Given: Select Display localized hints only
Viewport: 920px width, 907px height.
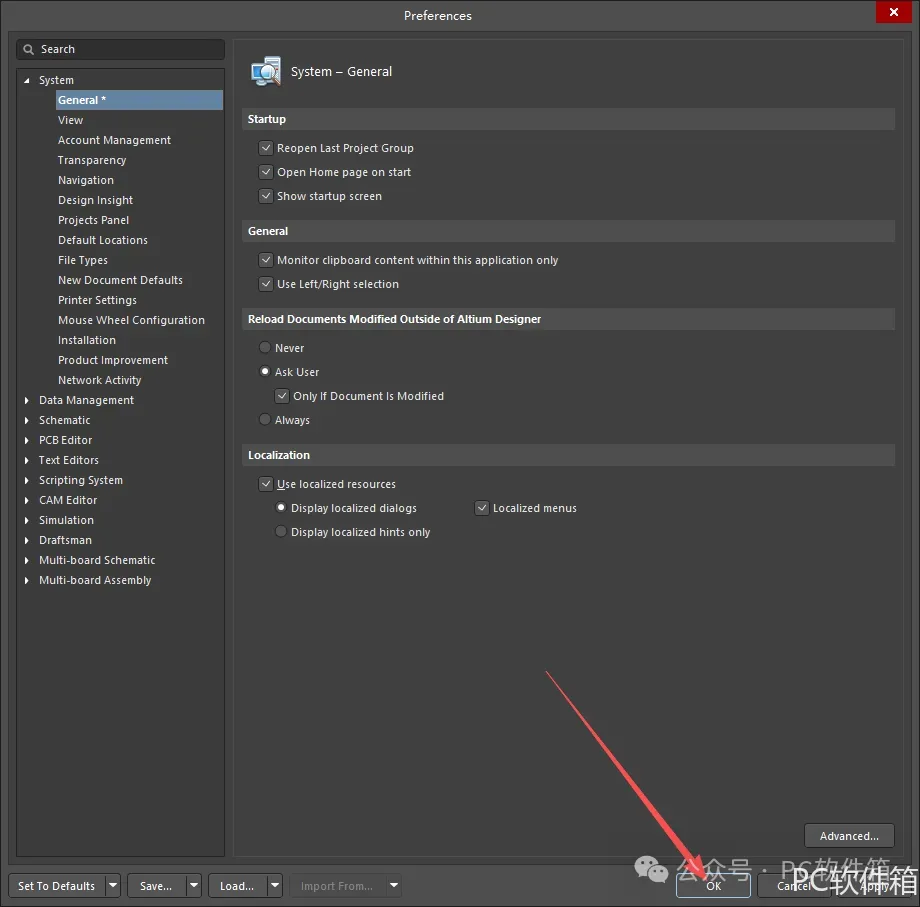Looking at the screenshot, I should pyautogui.click(x=281, y=532).
